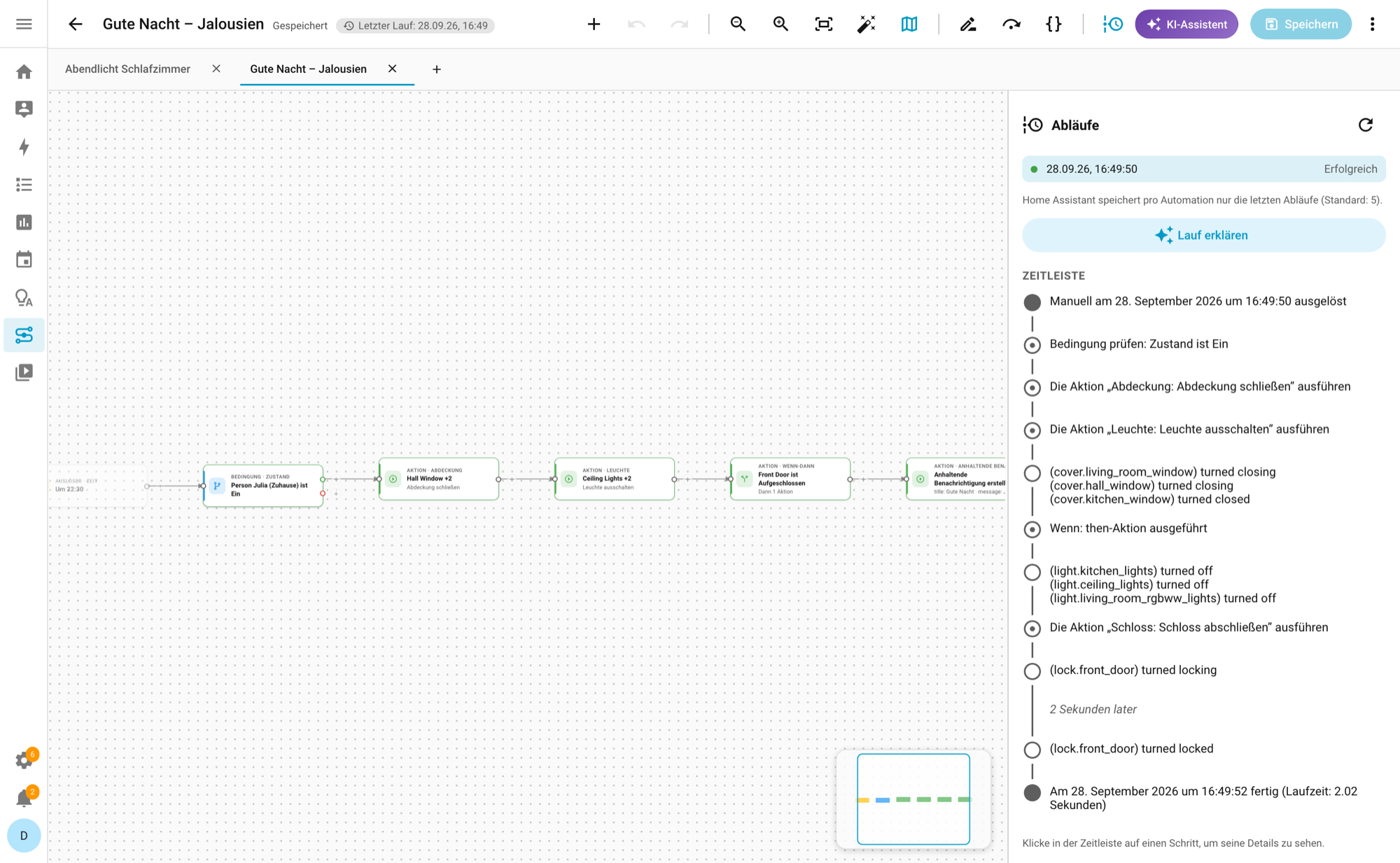Open the three-dot overflow menu
This screenshot has width=1400, height=863.
tap(1372, 24)
